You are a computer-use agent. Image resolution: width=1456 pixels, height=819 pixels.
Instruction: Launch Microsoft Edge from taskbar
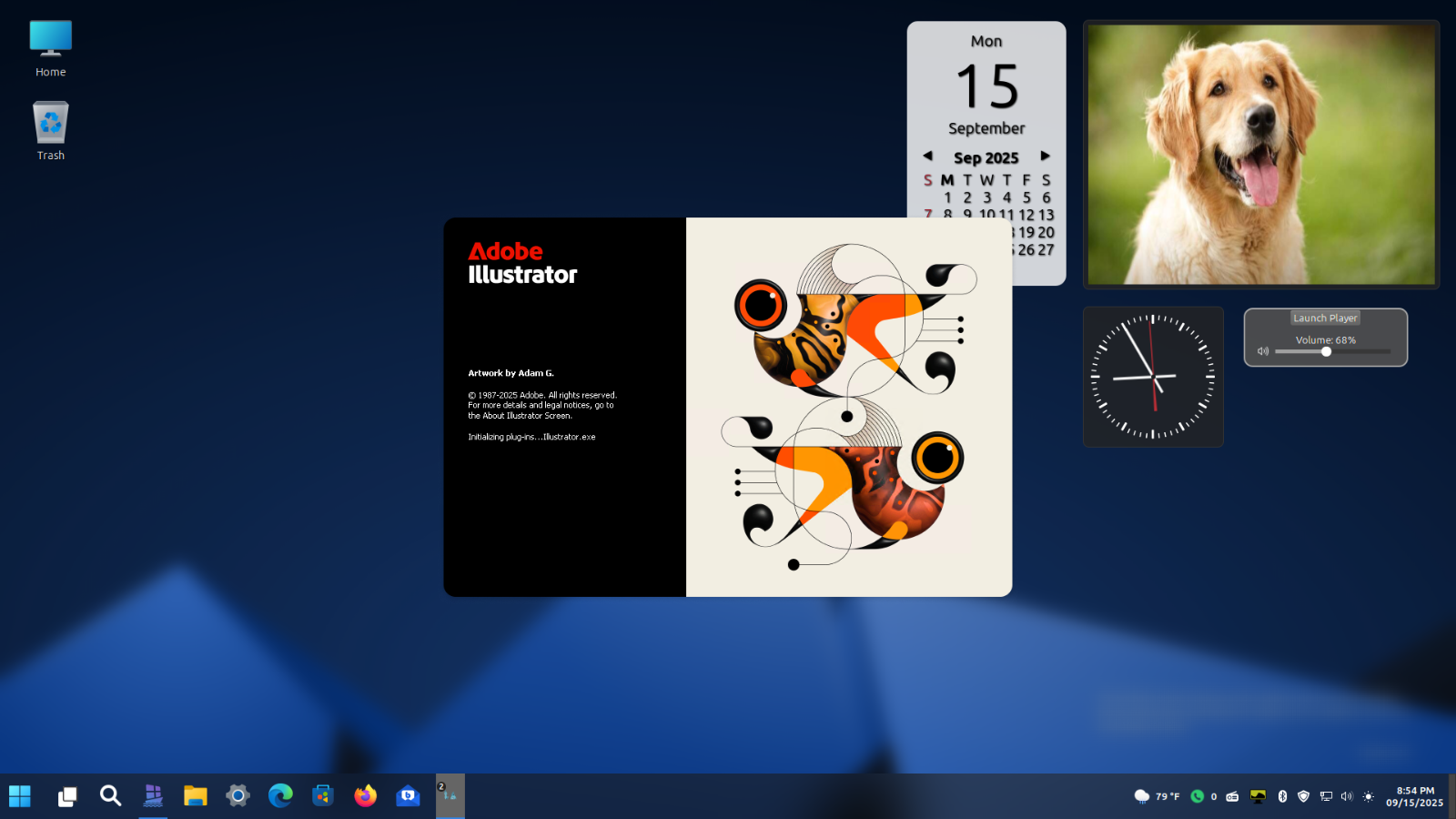(x=280, y=796)
